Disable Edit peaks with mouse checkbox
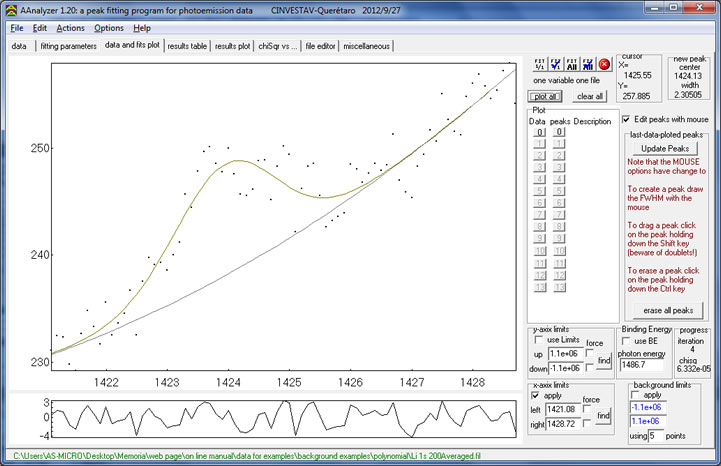 pyautogui.click(x=626, y=120)
